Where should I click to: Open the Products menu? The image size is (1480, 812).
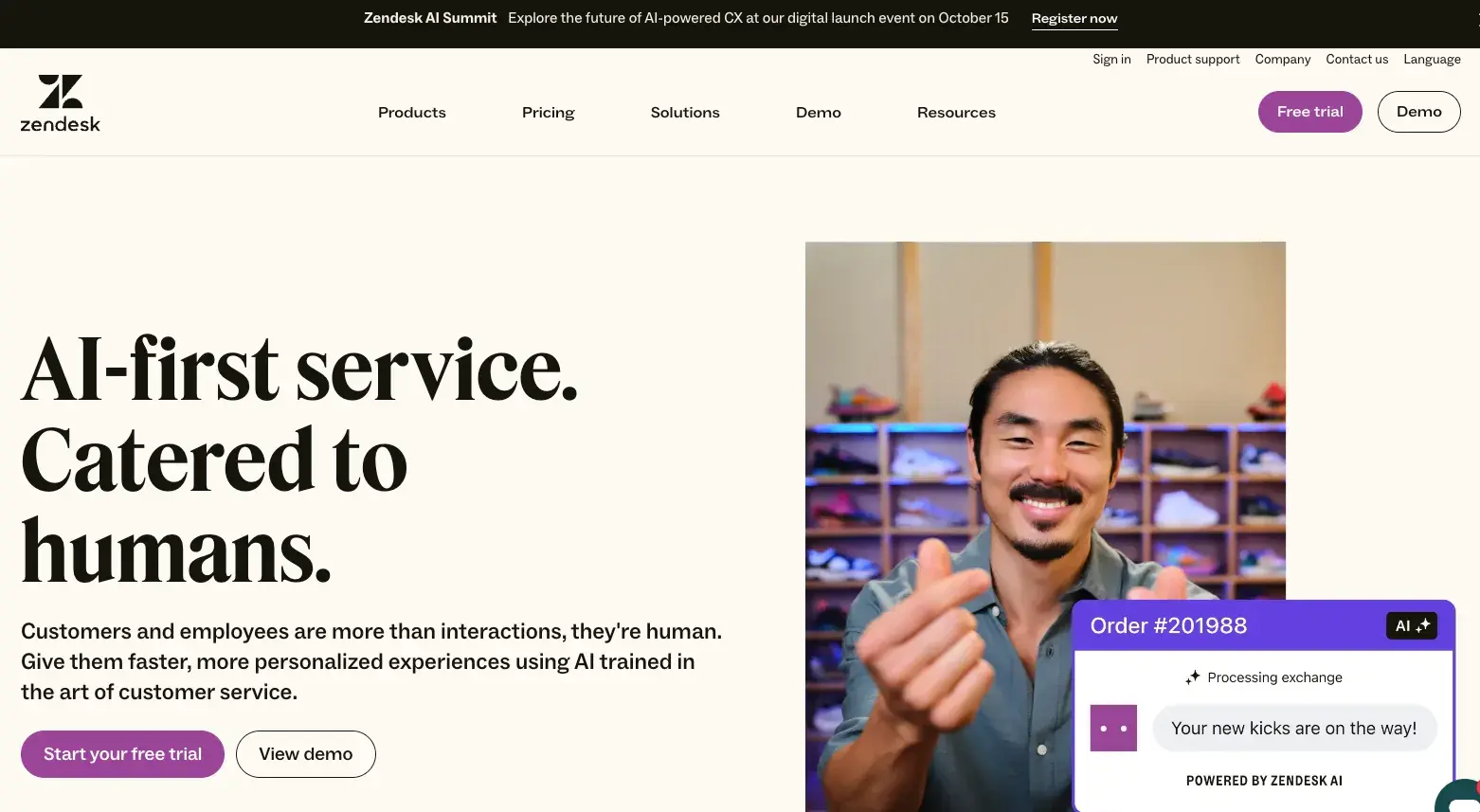(411, 112)
